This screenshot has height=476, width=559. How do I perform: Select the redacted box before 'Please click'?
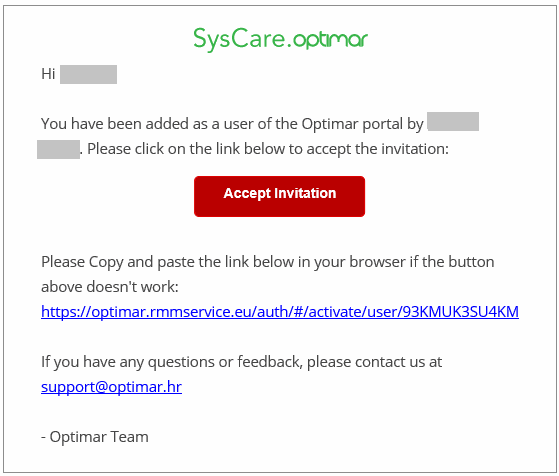tap(58, 149)
